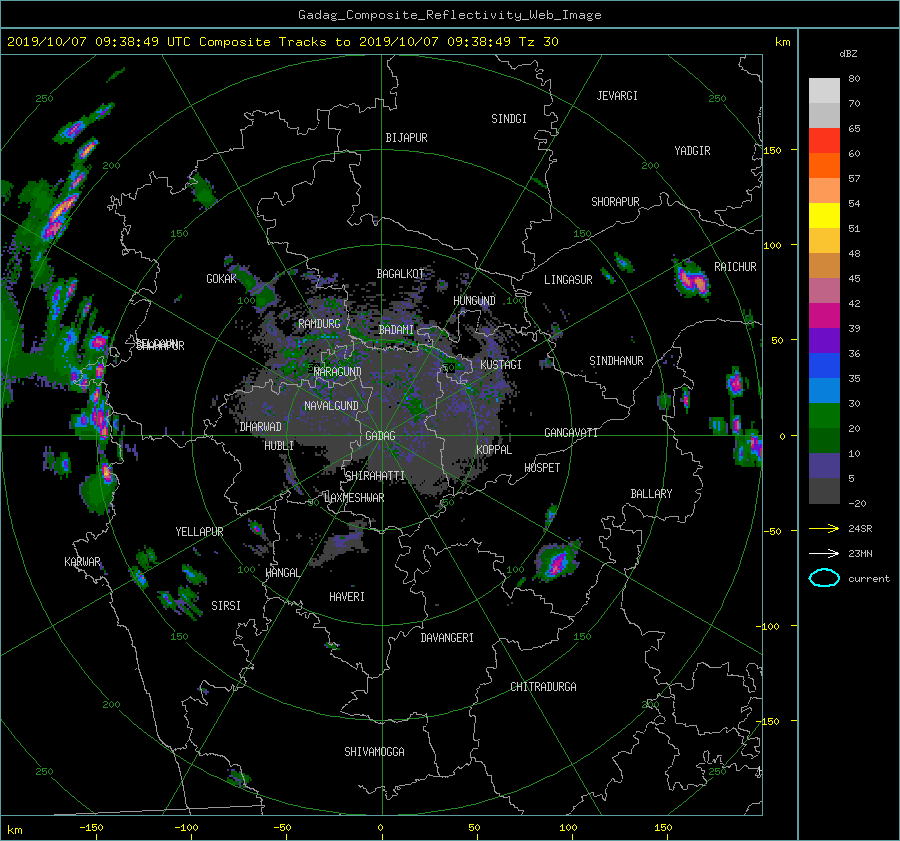Click the HUBLI city label
The image size is (900, 841).
coord(279,445)
